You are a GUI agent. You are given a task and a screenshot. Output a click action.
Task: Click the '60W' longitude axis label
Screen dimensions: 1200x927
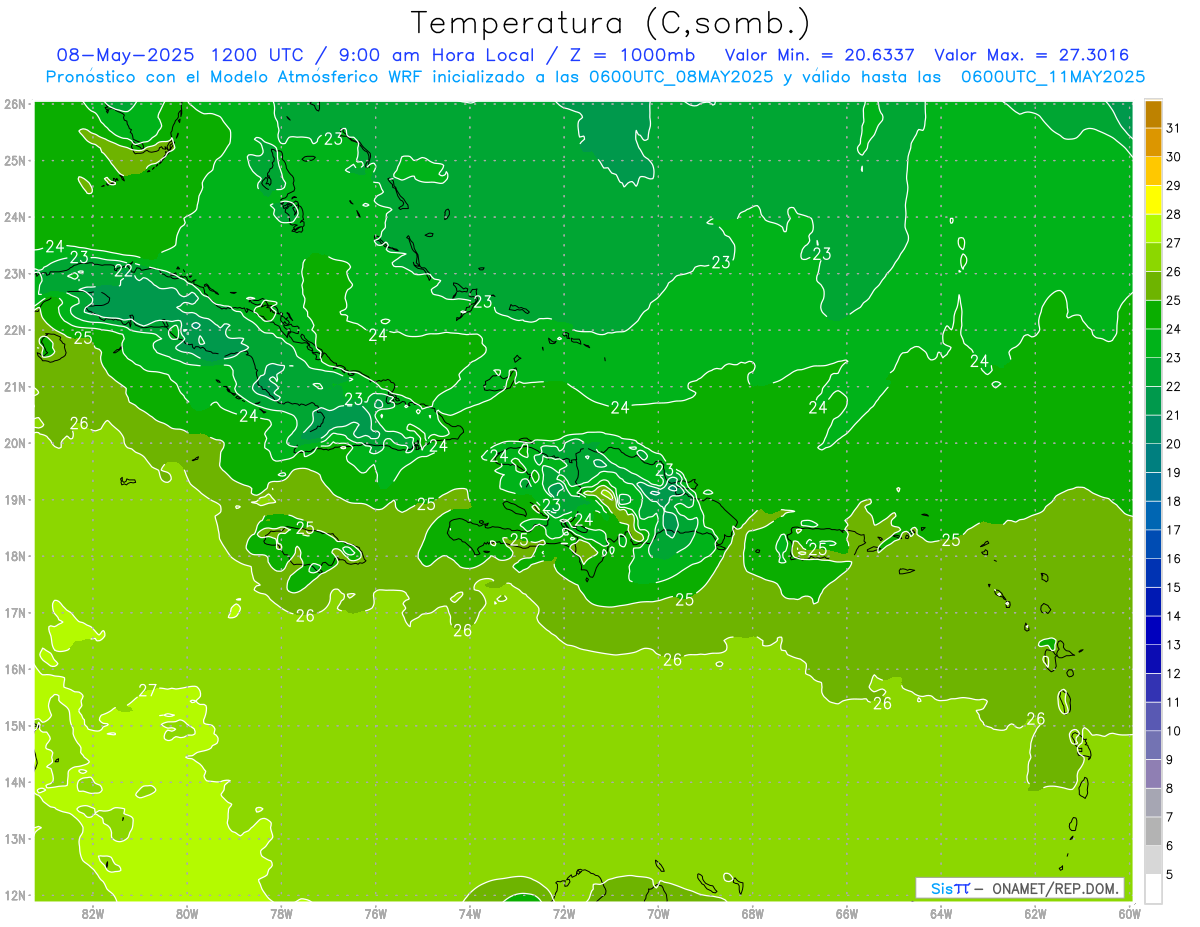(x=1130, y=913)
